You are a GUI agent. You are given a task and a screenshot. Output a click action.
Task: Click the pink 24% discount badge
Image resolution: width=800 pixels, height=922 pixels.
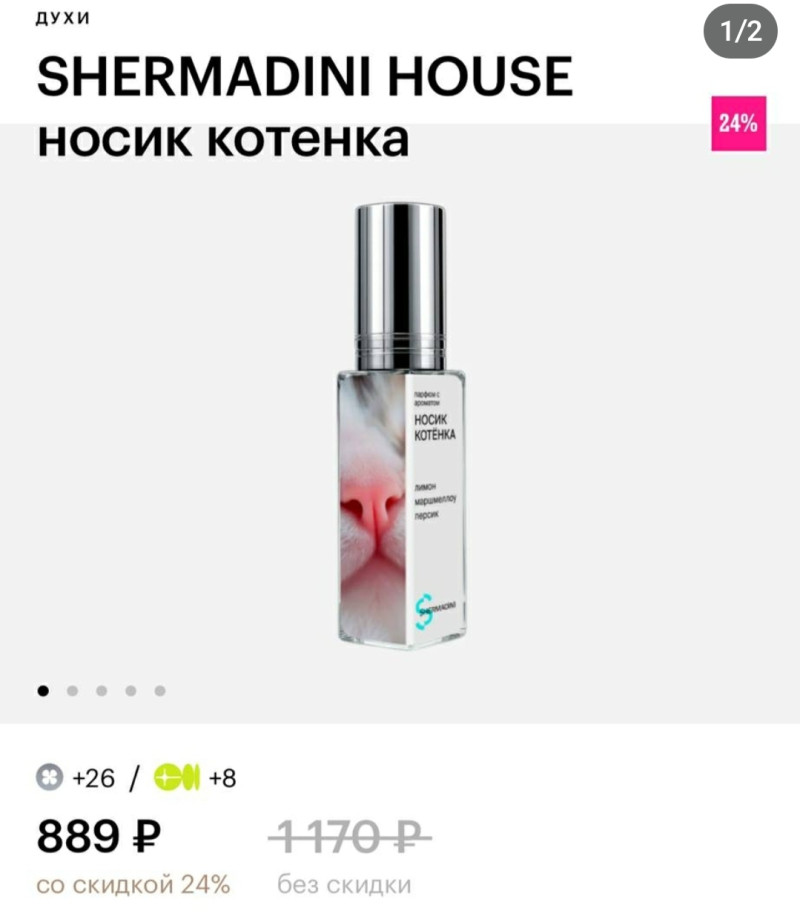pos(738,123)
